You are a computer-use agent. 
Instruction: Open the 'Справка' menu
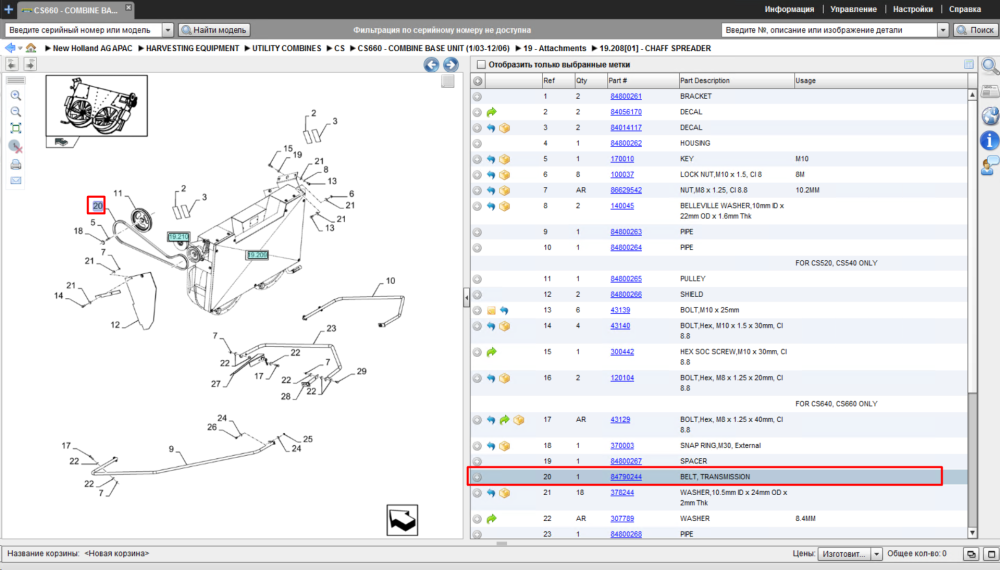[x=965, y=10]
